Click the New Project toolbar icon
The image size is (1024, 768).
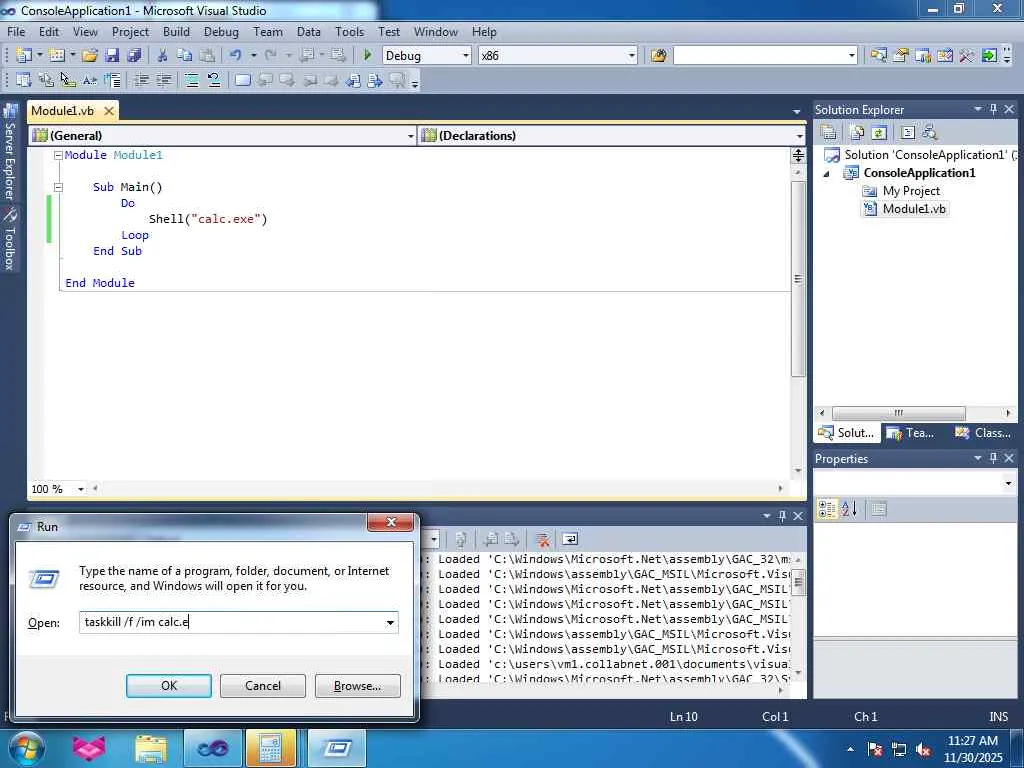pos(24,56)
